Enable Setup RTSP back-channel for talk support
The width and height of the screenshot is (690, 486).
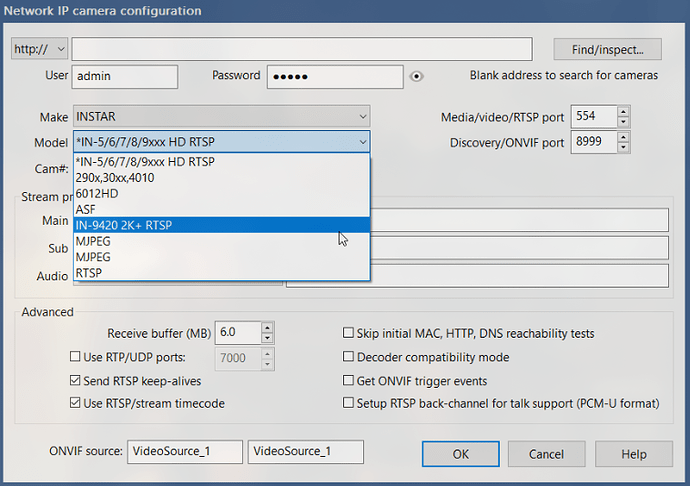[348, 403]
